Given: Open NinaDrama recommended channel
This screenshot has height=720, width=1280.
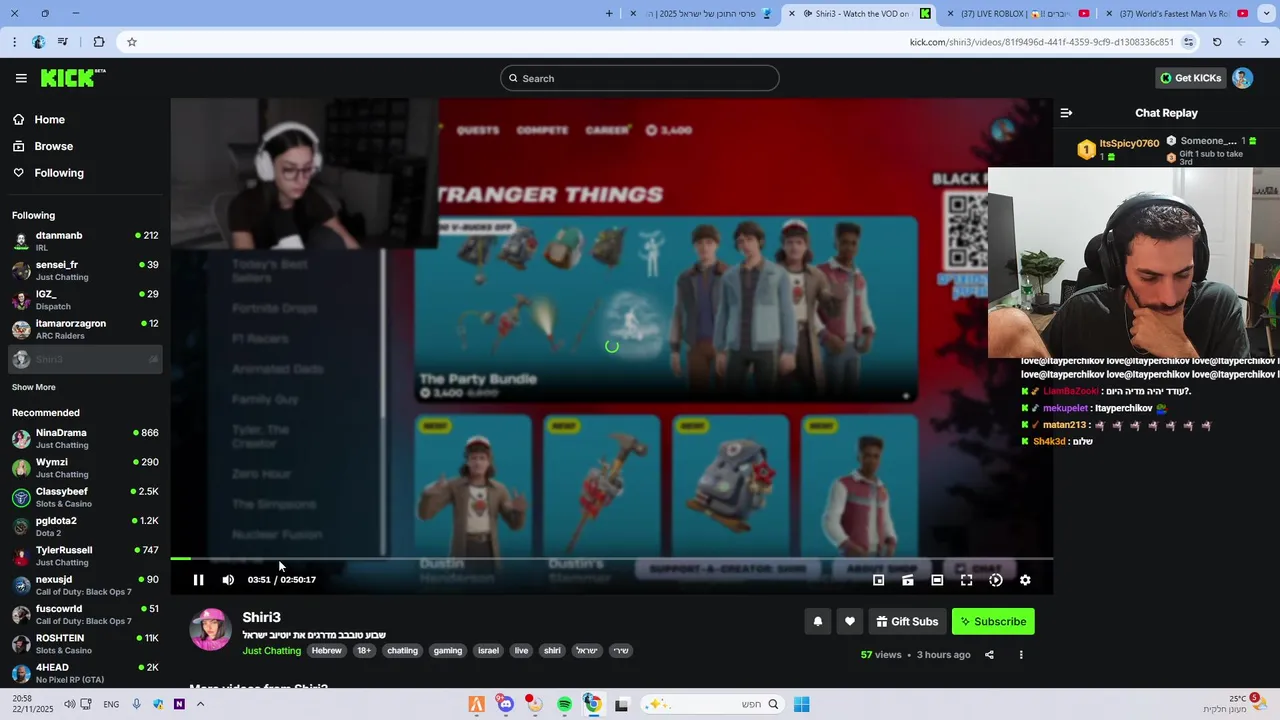Looking at the screenshot, I should coord(85,438).
